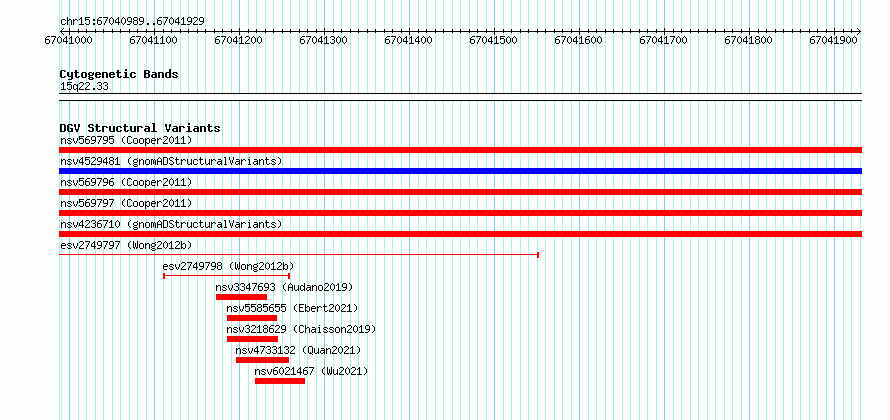Viewport: 890px width, 420px height.
Task: Open variant label esv2749797 (Wong2012b)
Action: pos(126,245)
